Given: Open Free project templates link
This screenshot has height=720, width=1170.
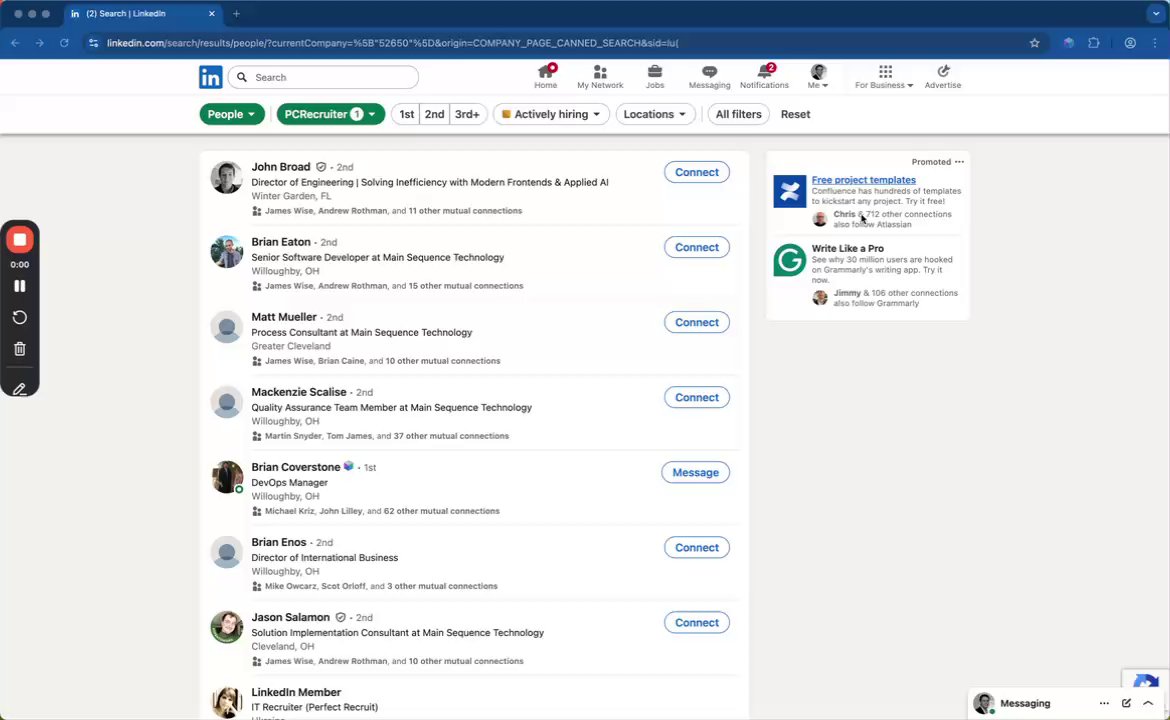Looking at the screenshot, I should (x=863, y=180).
